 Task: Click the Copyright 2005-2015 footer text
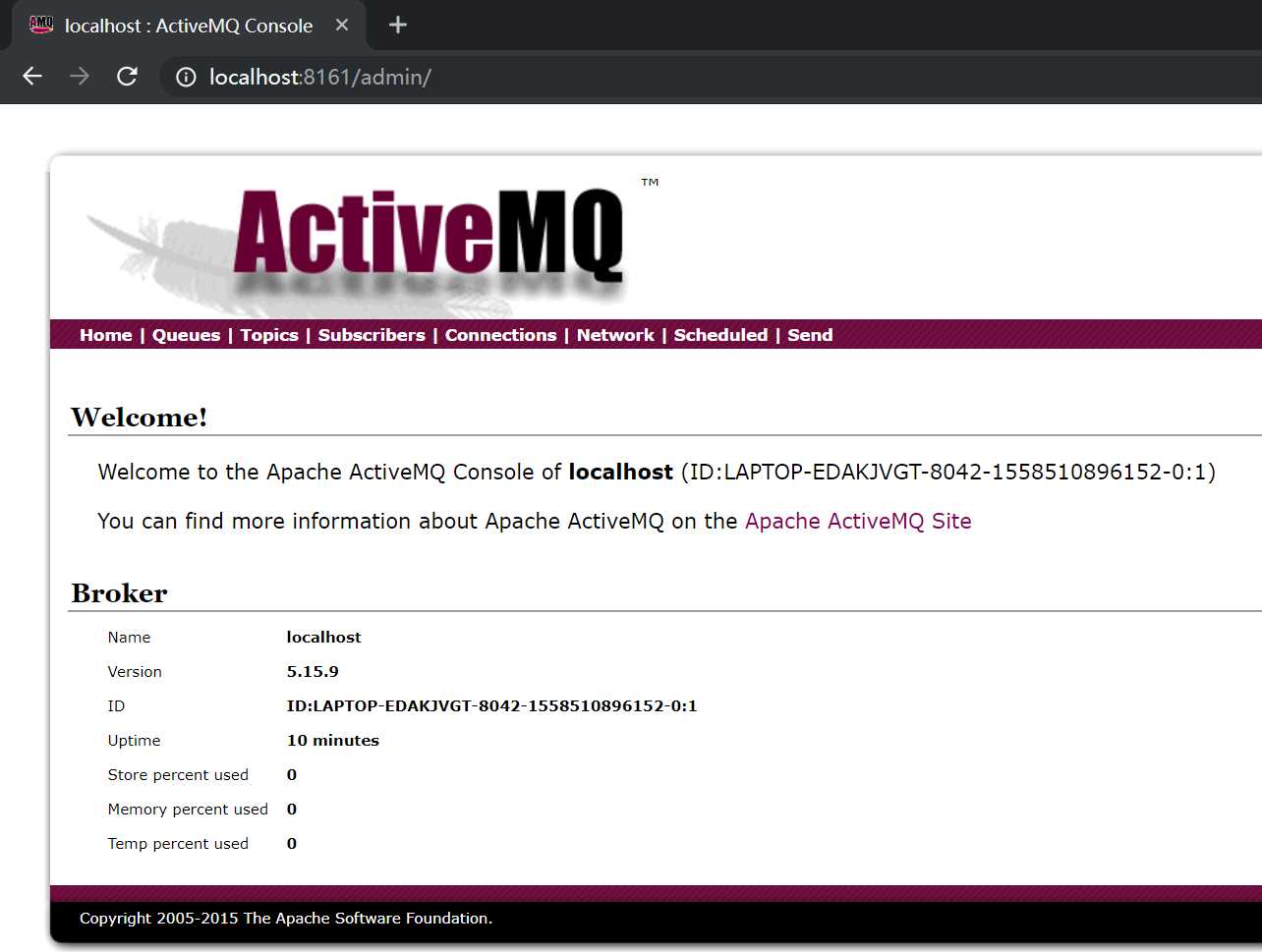tap(286, 919)
